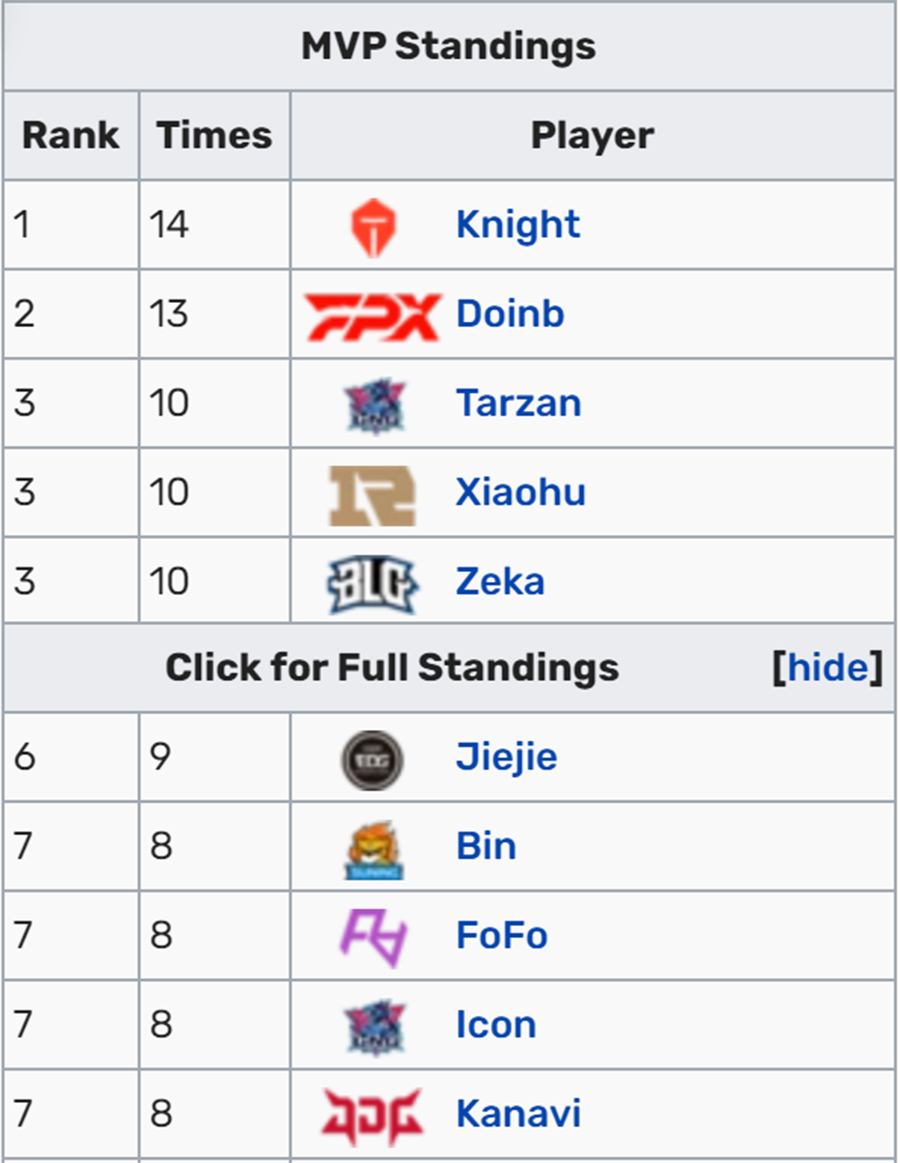Viewport: 900px width, 1163px height.
Task: Click the LNG logo next to Tarzan
Action: tap(375, 405)
